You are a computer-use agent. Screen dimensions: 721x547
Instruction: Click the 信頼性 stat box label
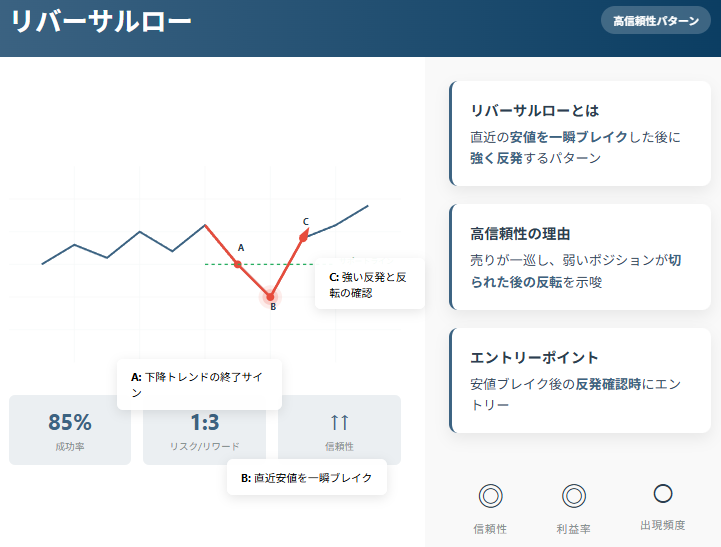click(x=339, y=446)
